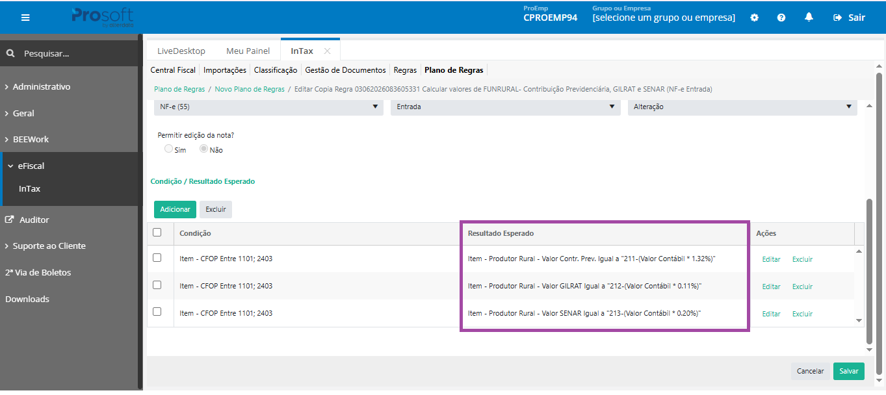Open 2ª Via de Boletos
Screen dimensions: 886x395
(38, 272)
